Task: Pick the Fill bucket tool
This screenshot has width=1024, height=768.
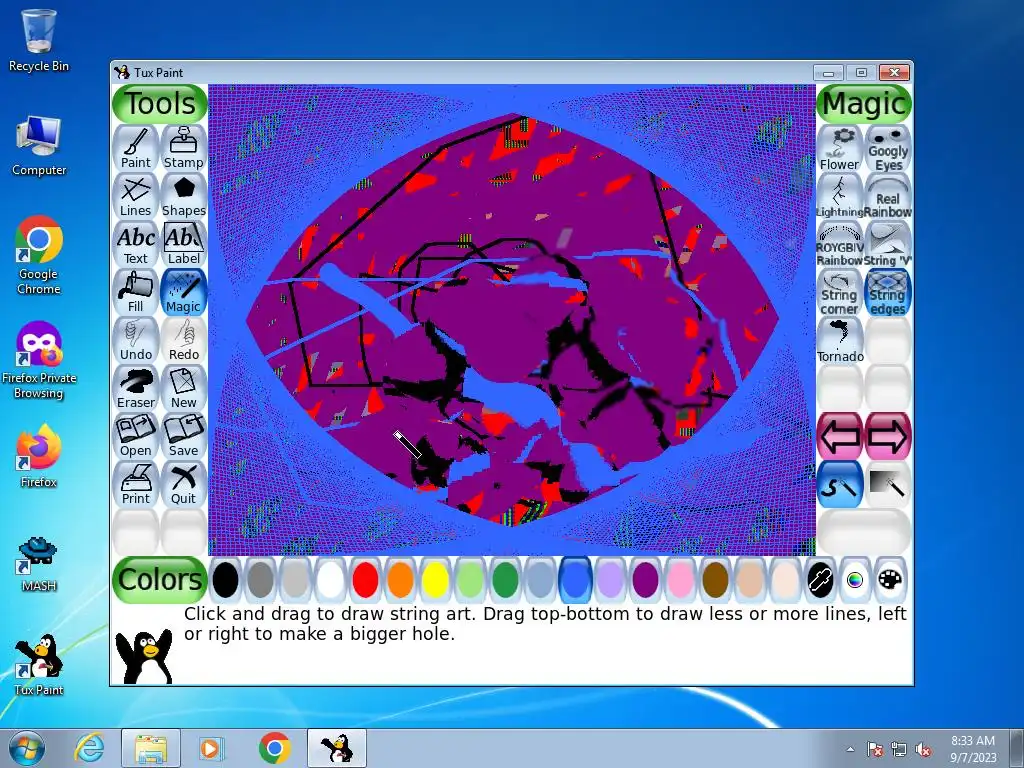Action: click(136, 292)
